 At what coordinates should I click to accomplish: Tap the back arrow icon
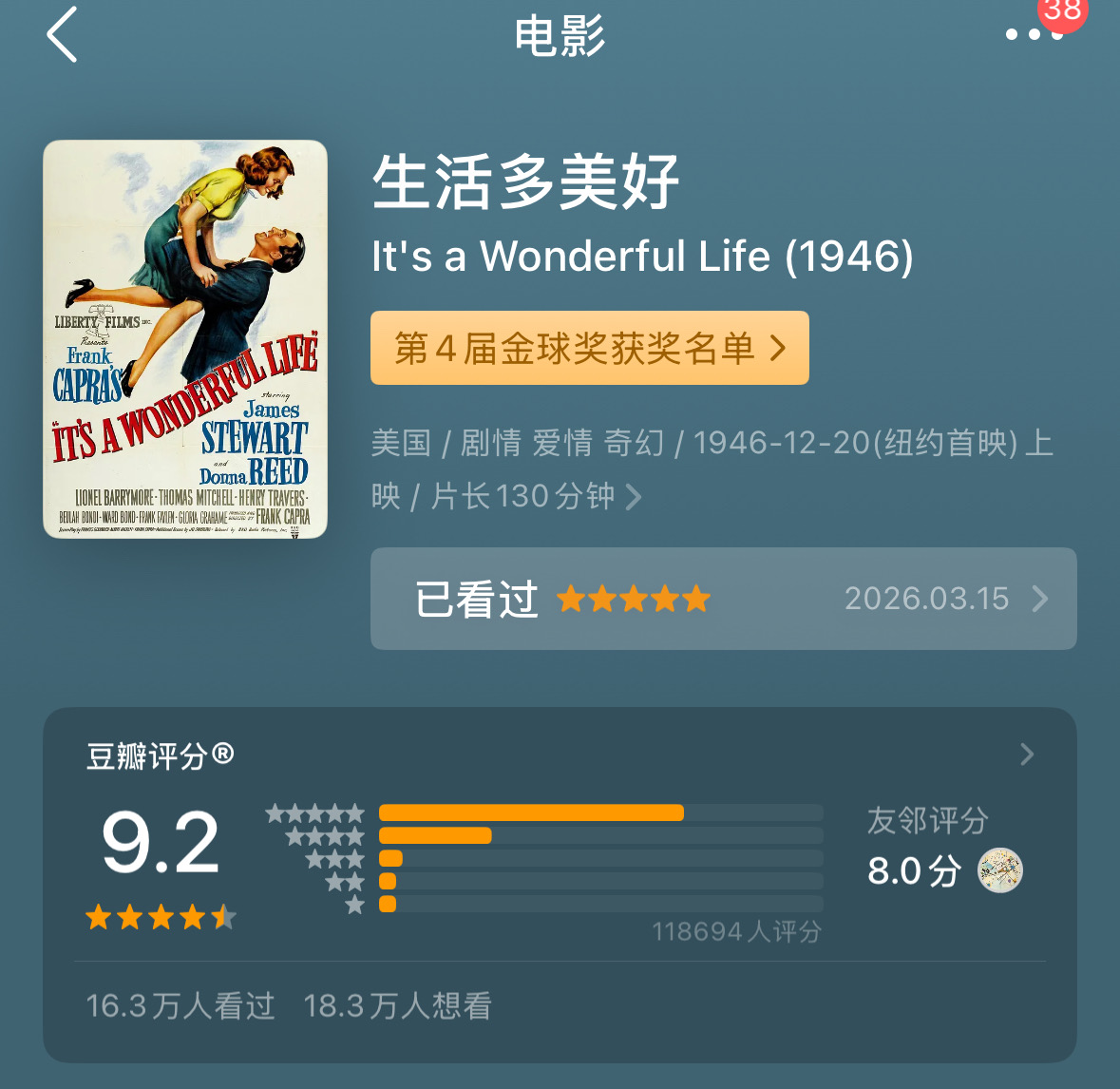(x=63, y=35)
